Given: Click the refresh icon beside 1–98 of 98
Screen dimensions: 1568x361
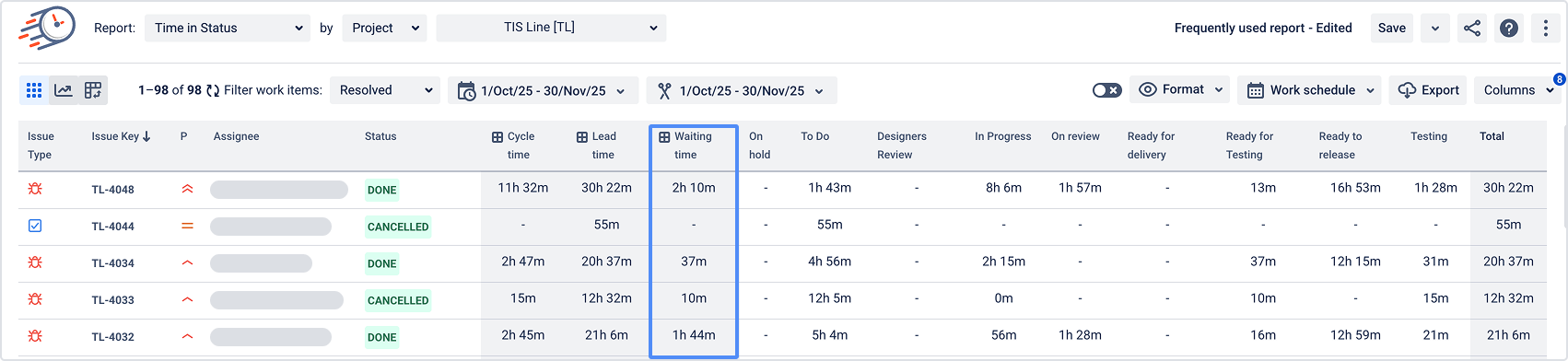Looking at the screenshot, I should (213, 90).
